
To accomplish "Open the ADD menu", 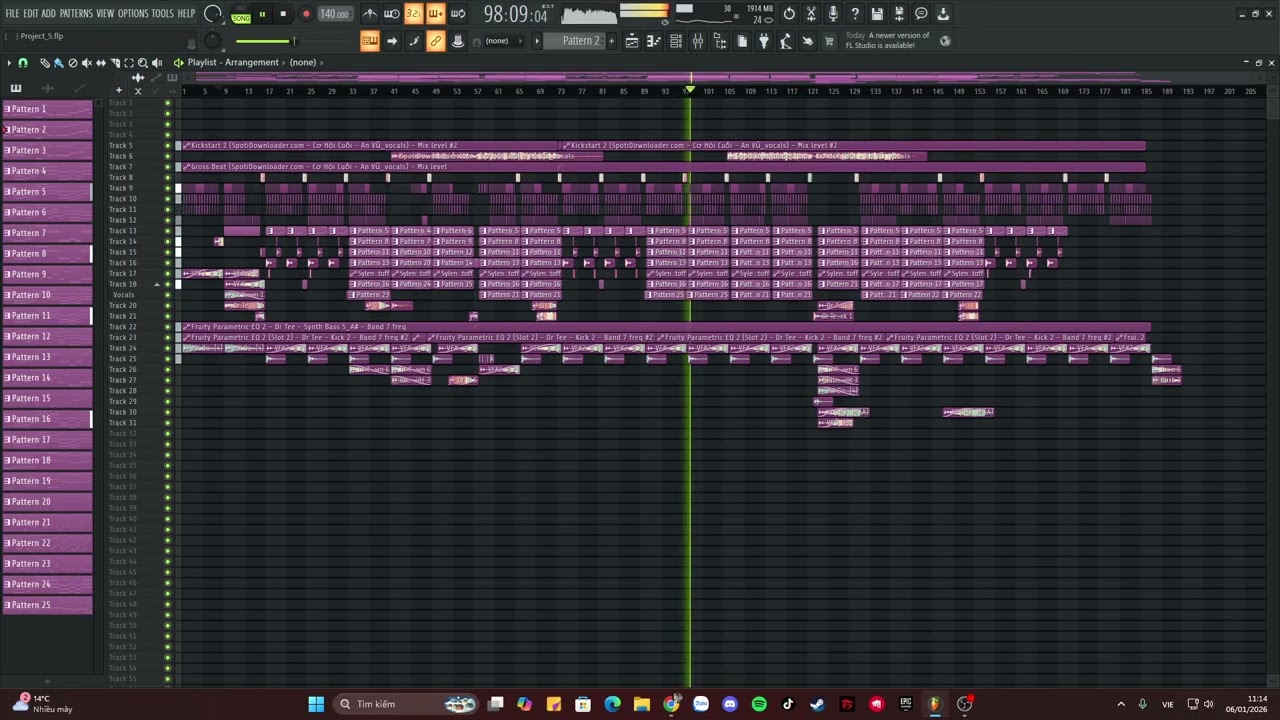I will point(48,13).
